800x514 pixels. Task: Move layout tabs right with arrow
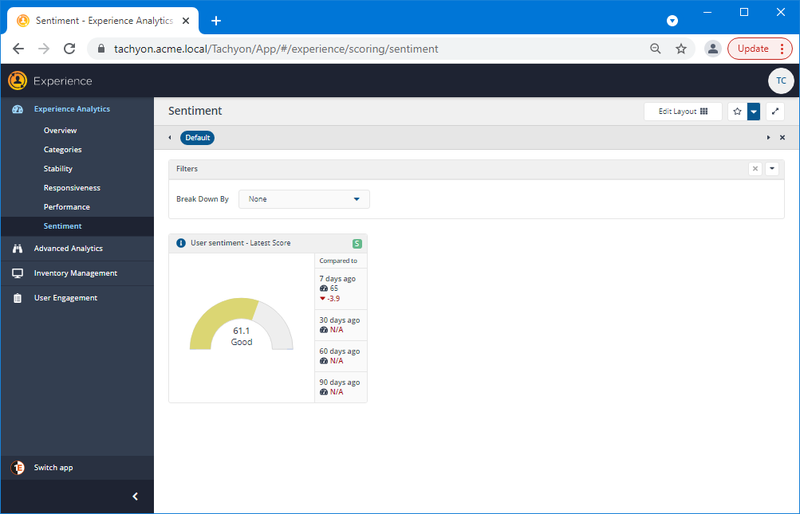[x=768, y=138]
